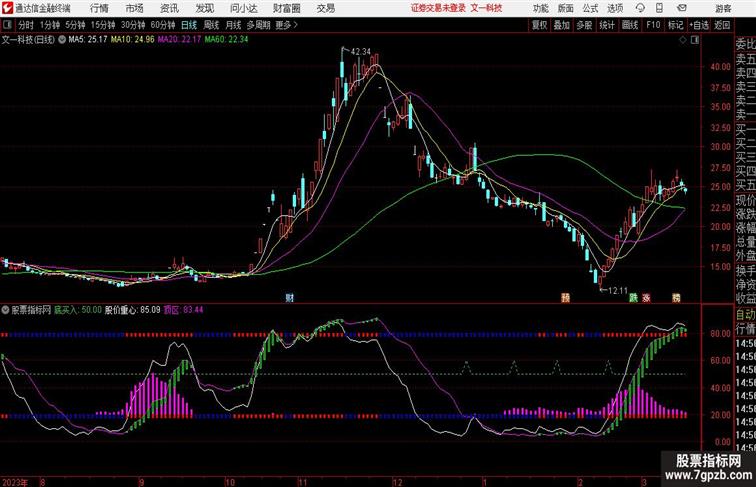Image resolution: width=756 pixels, height=487 pixels.
Task: Click the 底买入: 50.00 value
Action: point(78,310)
